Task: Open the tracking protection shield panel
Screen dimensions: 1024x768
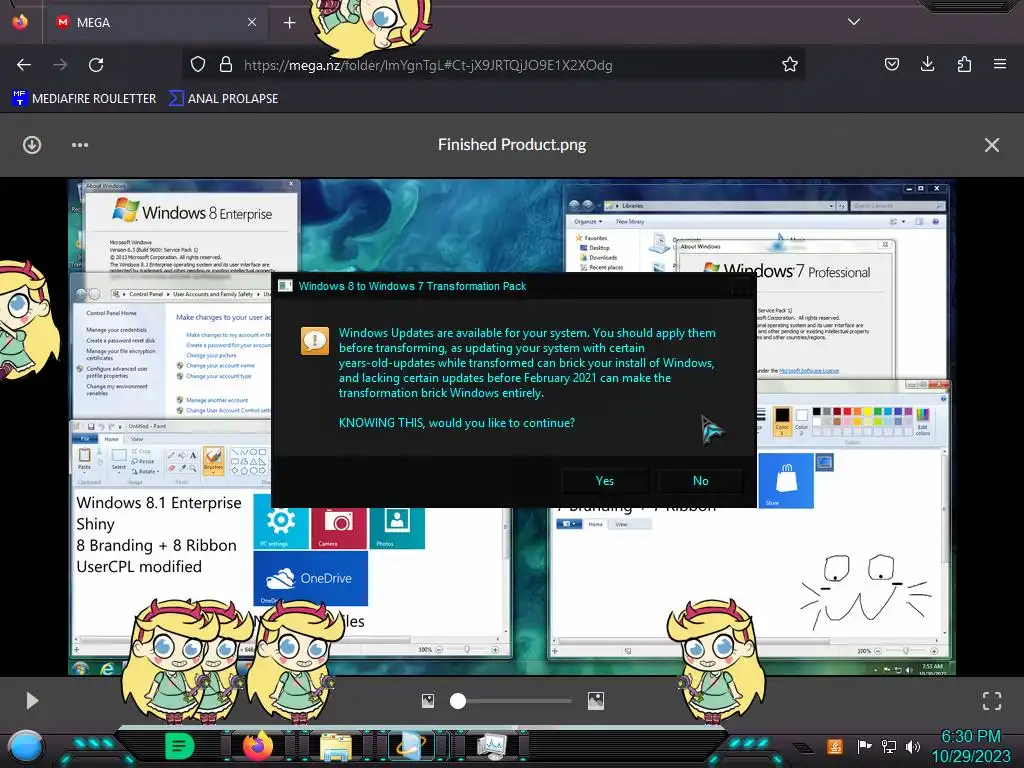Action: [x=198, y=64]
